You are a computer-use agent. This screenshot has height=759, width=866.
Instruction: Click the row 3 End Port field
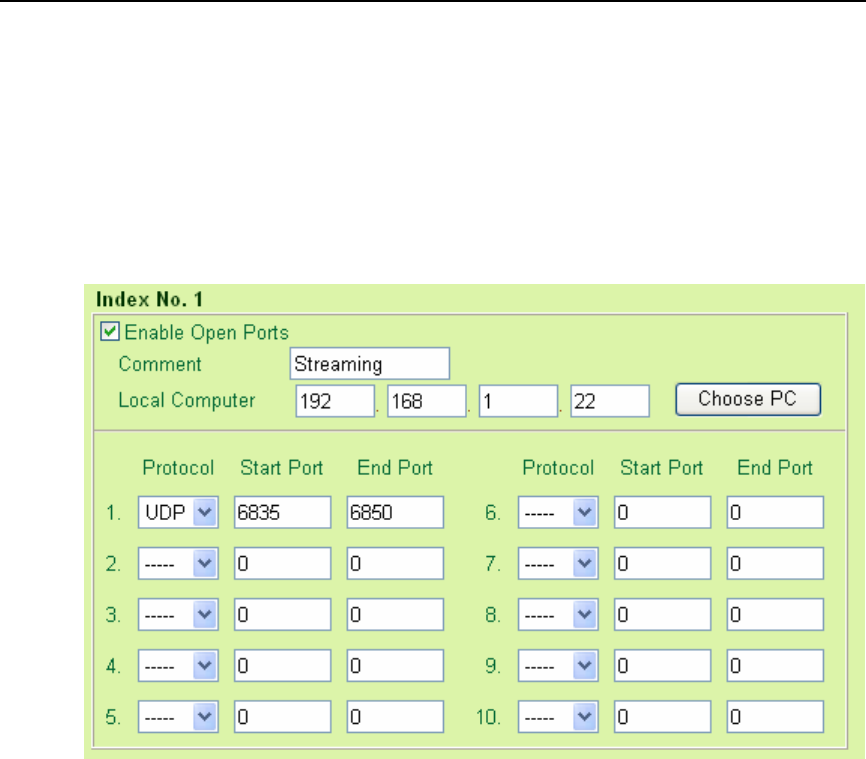395,614
